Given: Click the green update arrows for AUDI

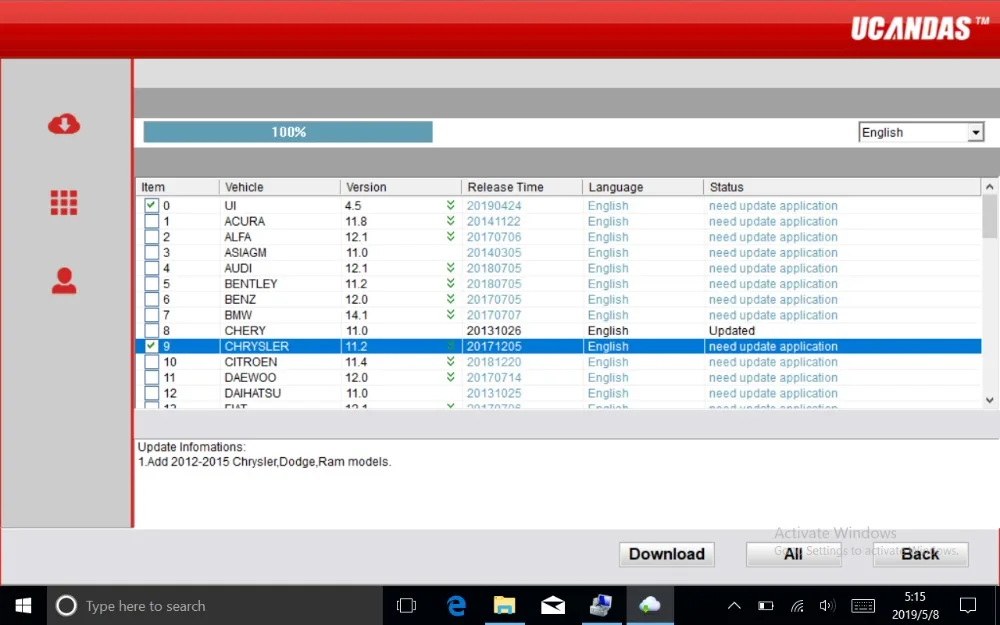Looking at the screenshot, I should pos(450,267).
